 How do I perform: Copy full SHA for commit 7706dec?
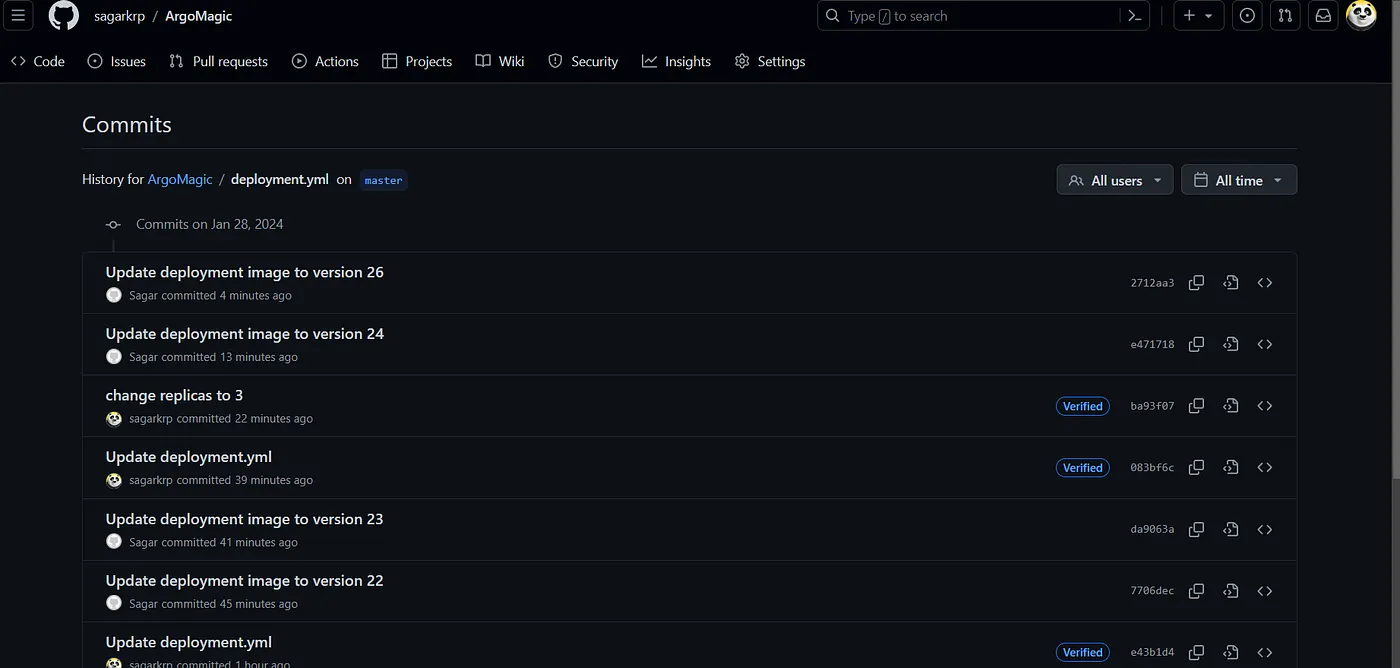coord(1196,591)
